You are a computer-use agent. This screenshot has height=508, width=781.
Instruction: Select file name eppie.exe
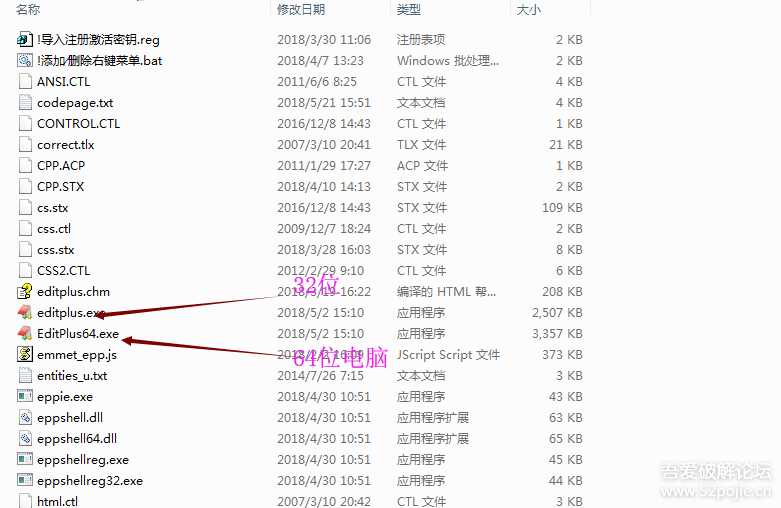click(x=65, y=397)
